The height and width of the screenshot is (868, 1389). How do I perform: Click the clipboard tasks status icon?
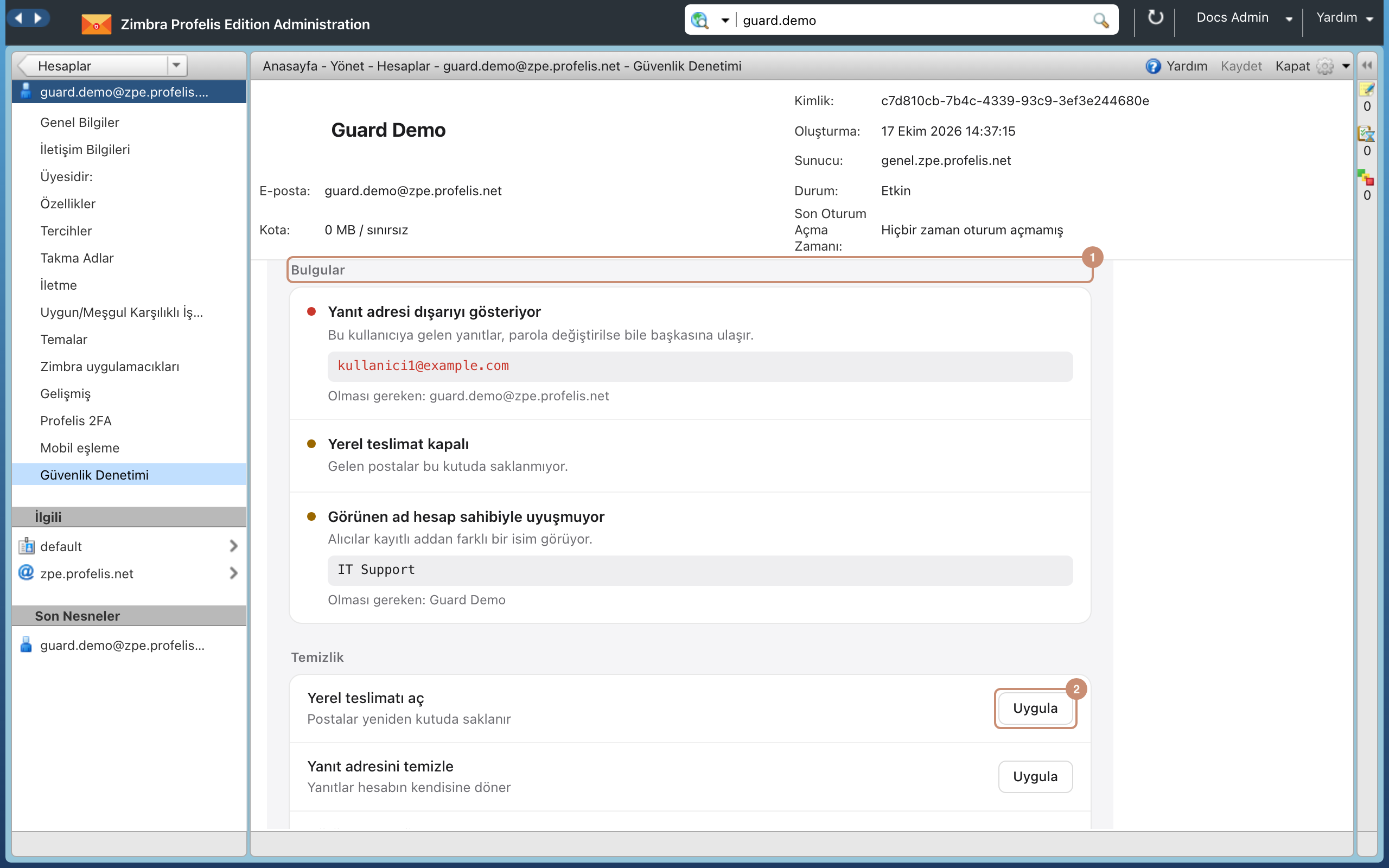(1366, 133)
